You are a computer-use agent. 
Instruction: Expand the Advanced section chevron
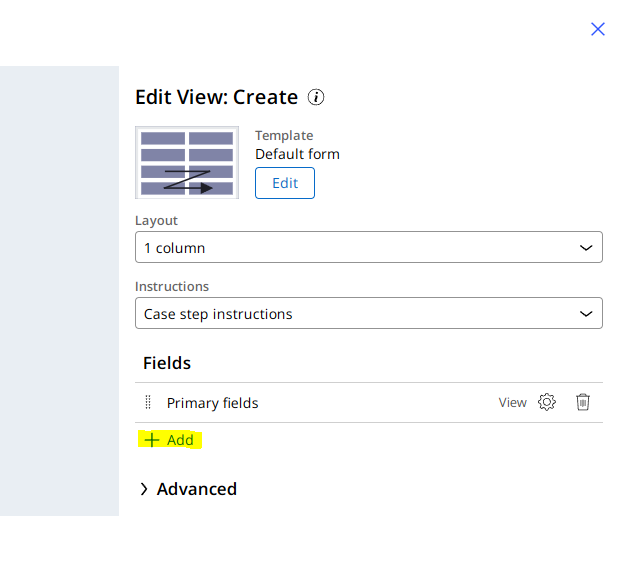144,489
